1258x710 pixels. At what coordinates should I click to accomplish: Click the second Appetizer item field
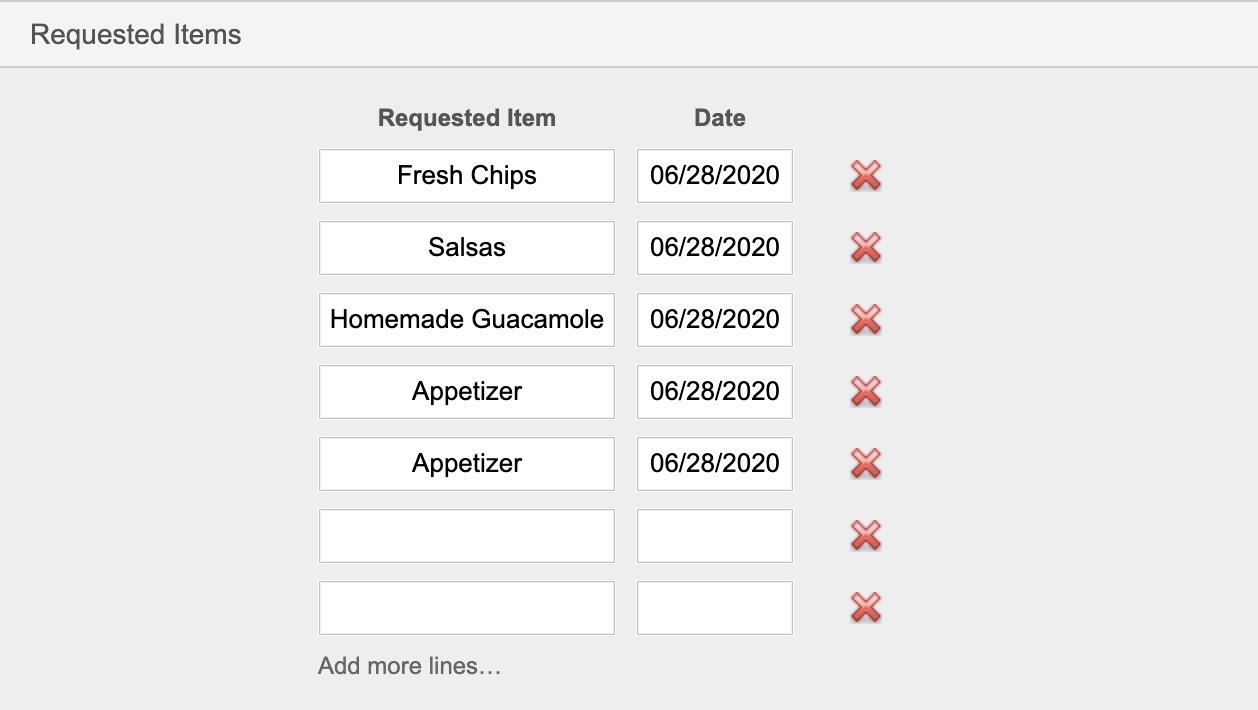(x=467, y=464)
